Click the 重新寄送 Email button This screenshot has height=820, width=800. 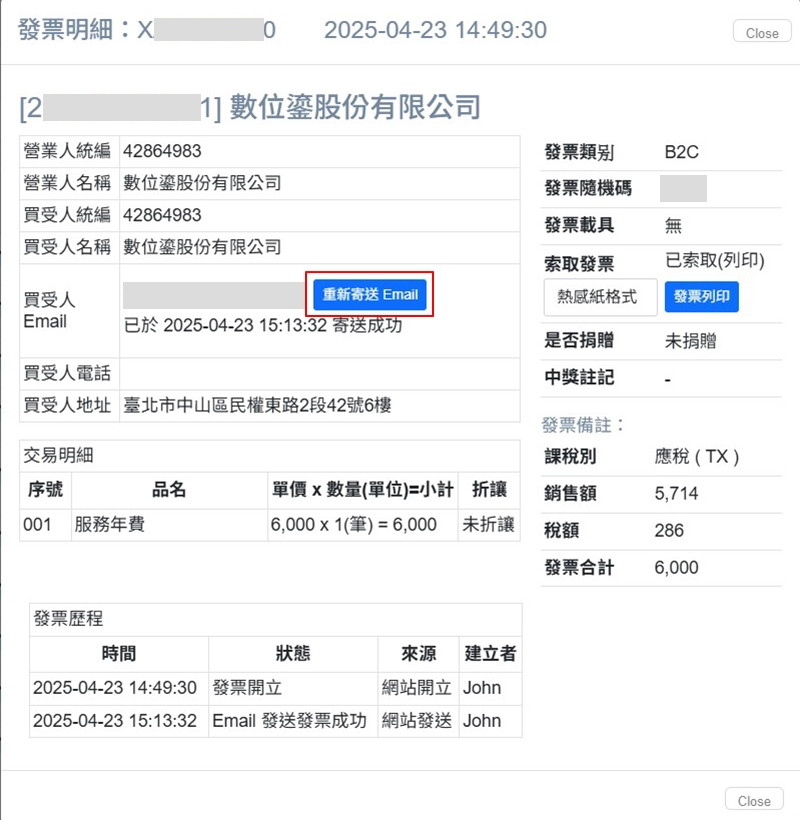[370, 295]
